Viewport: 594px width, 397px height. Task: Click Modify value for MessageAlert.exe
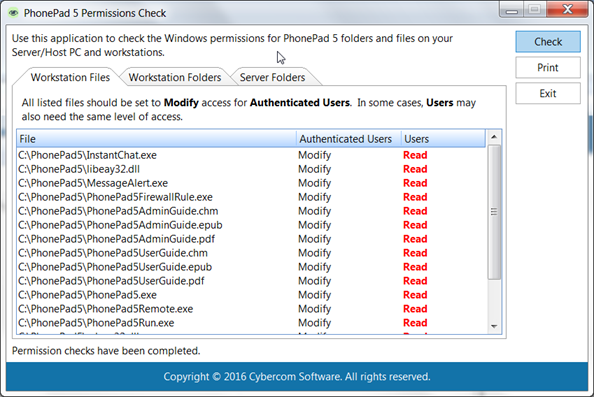[314, 183]
